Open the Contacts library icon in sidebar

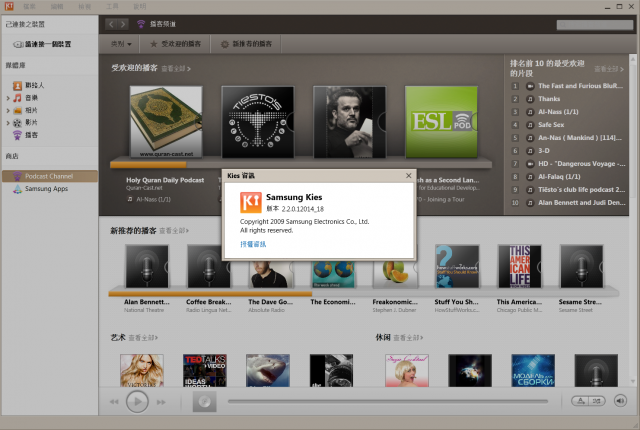[x=17, y=85]
